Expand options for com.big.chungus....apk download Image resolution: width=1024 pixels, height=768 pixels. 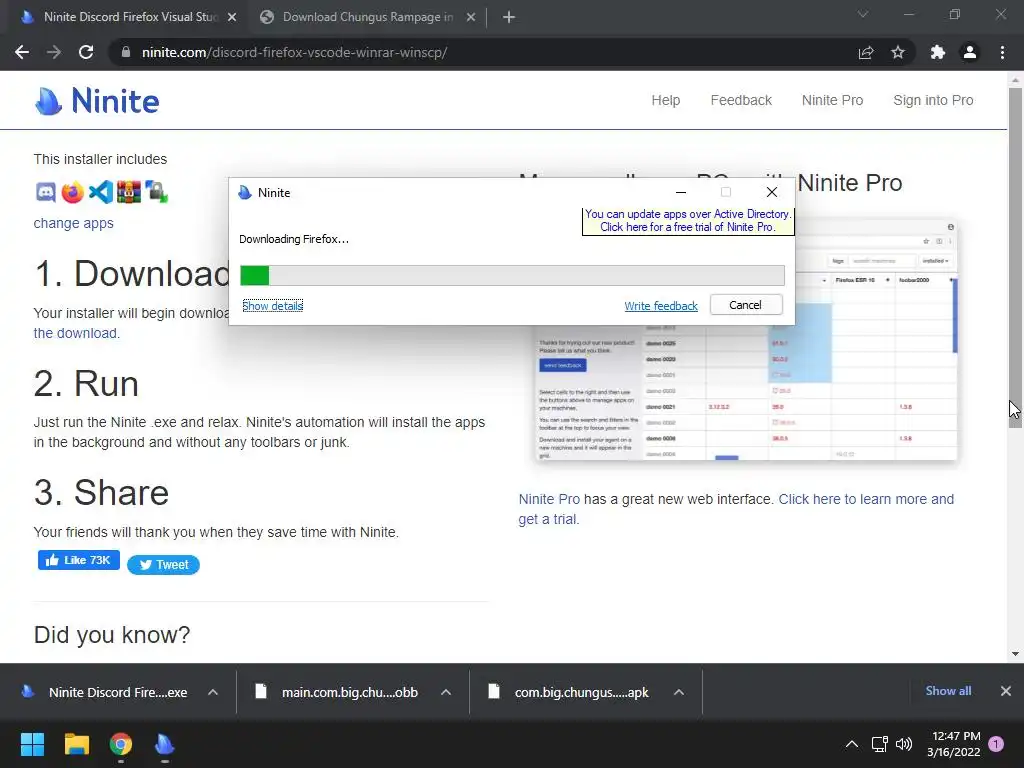(679, 692)
